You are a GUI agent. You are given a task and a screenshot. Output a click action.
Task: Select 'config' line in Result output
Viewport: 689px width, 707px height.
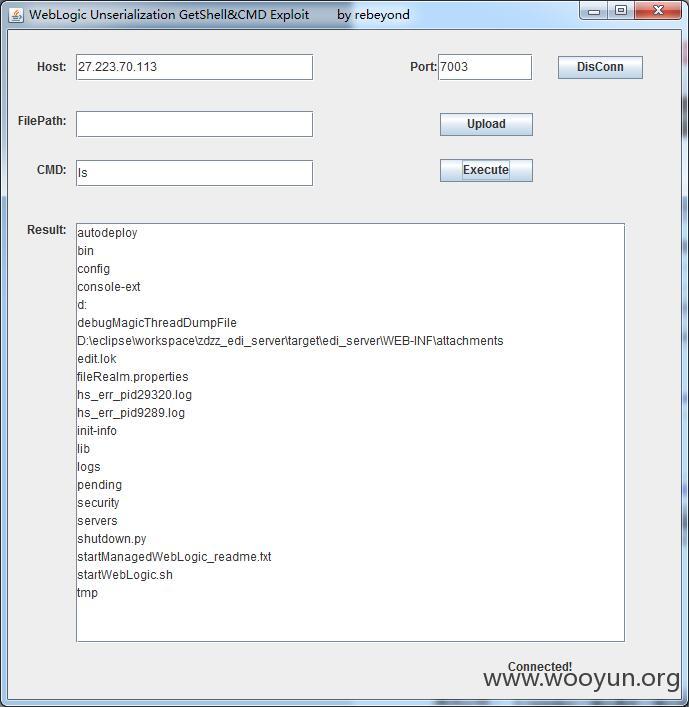[93, 269]
